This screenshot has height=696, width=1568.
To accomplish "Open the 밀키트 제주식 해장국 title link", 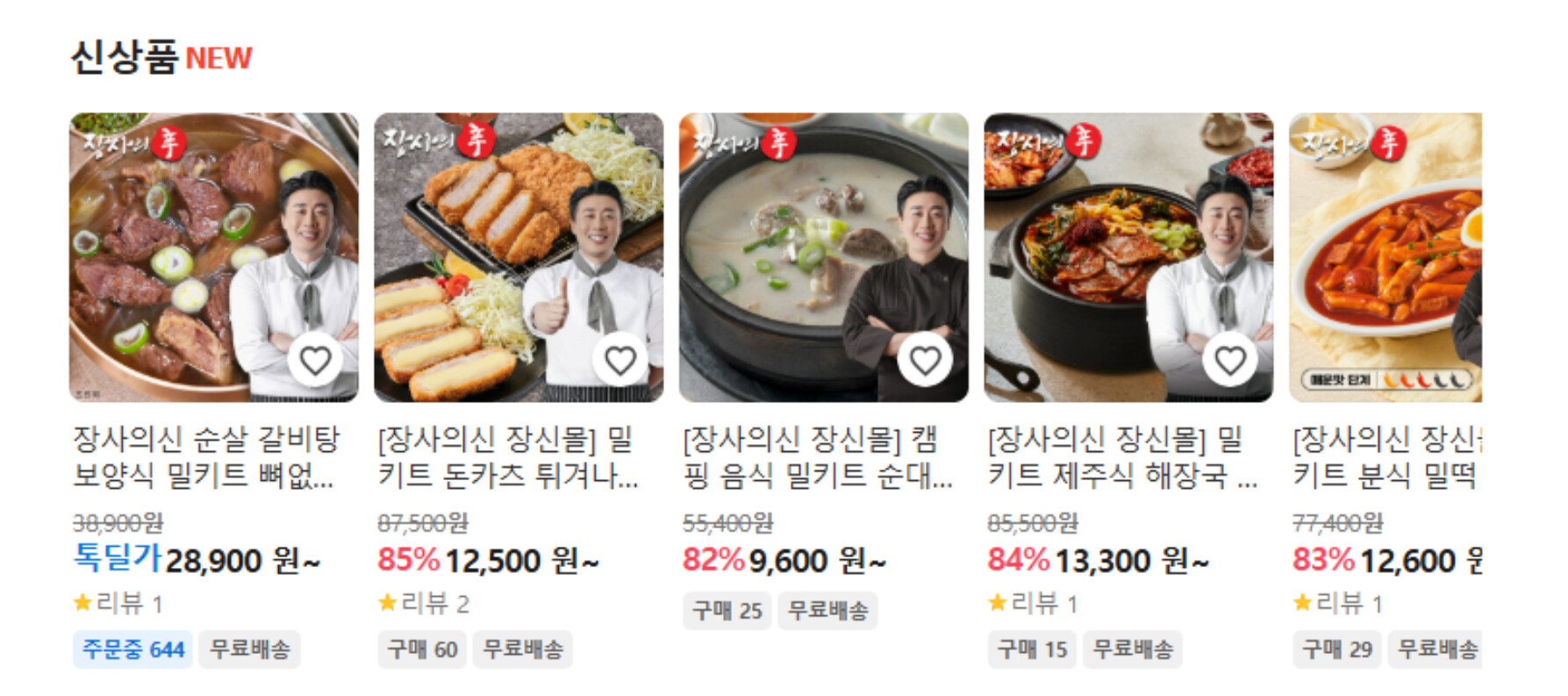I will pos(1122,457).
